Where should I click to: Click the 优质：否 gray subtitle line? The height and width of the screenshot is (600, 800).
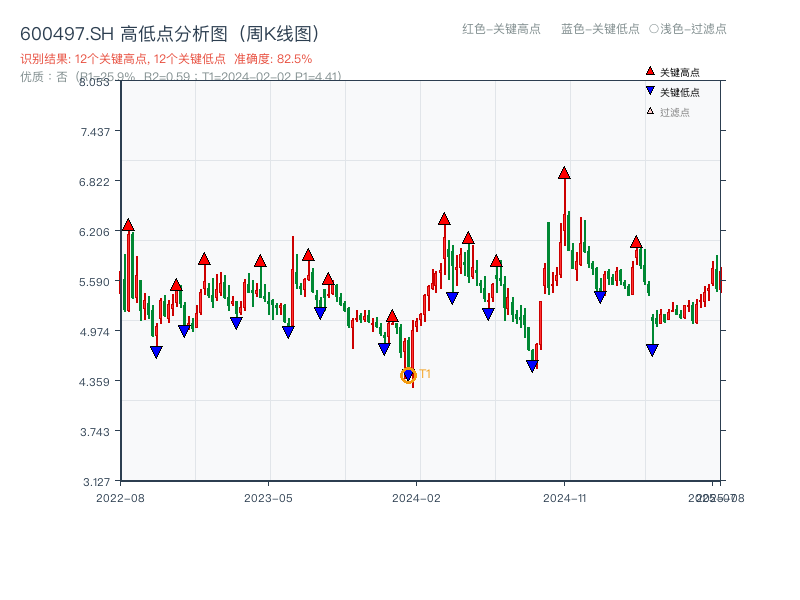tap(181, 77)
